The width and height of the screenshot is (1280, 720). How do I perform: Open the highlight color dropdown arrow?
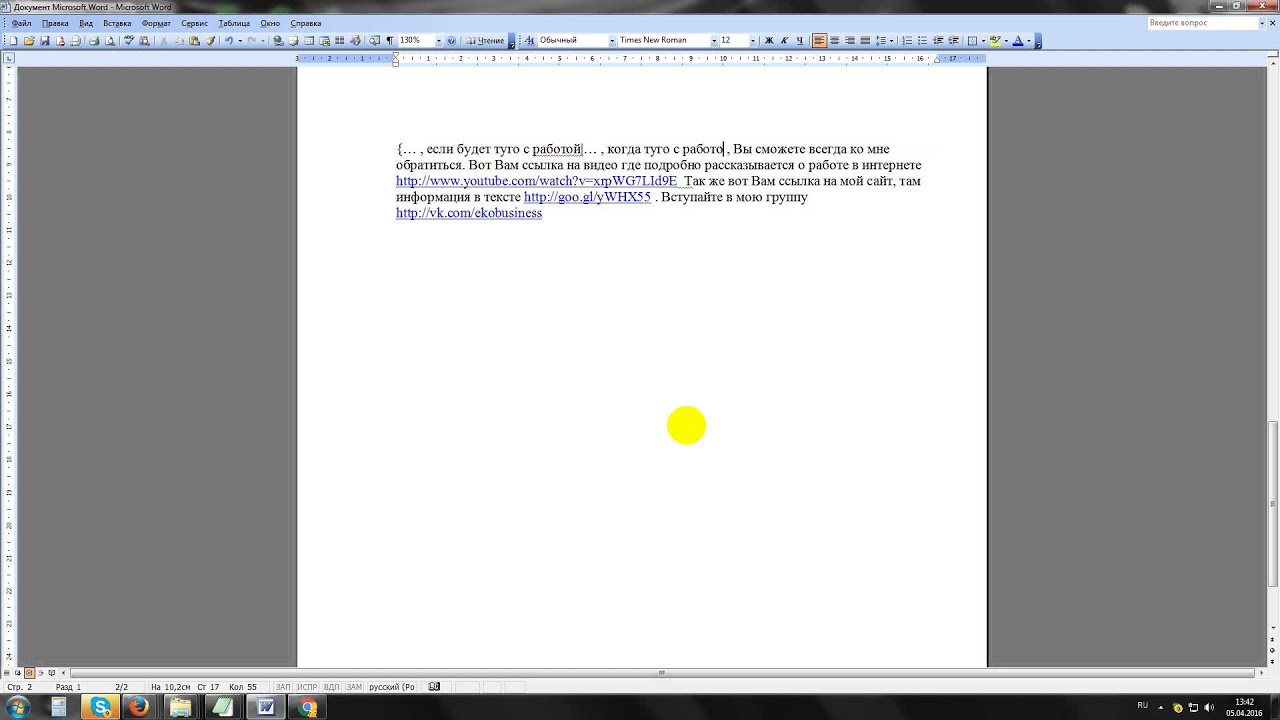click(1006, 41)
